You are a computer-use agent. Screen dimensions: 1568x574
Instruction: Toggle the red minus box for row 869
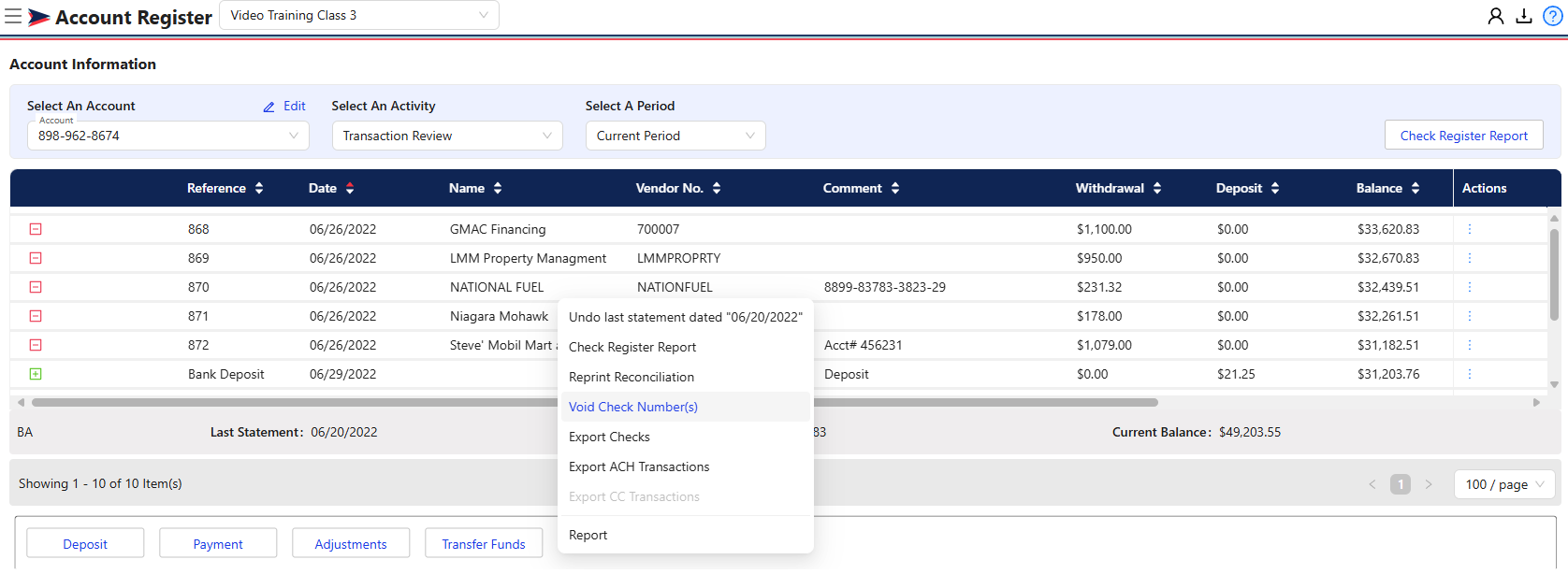point(36,258)
